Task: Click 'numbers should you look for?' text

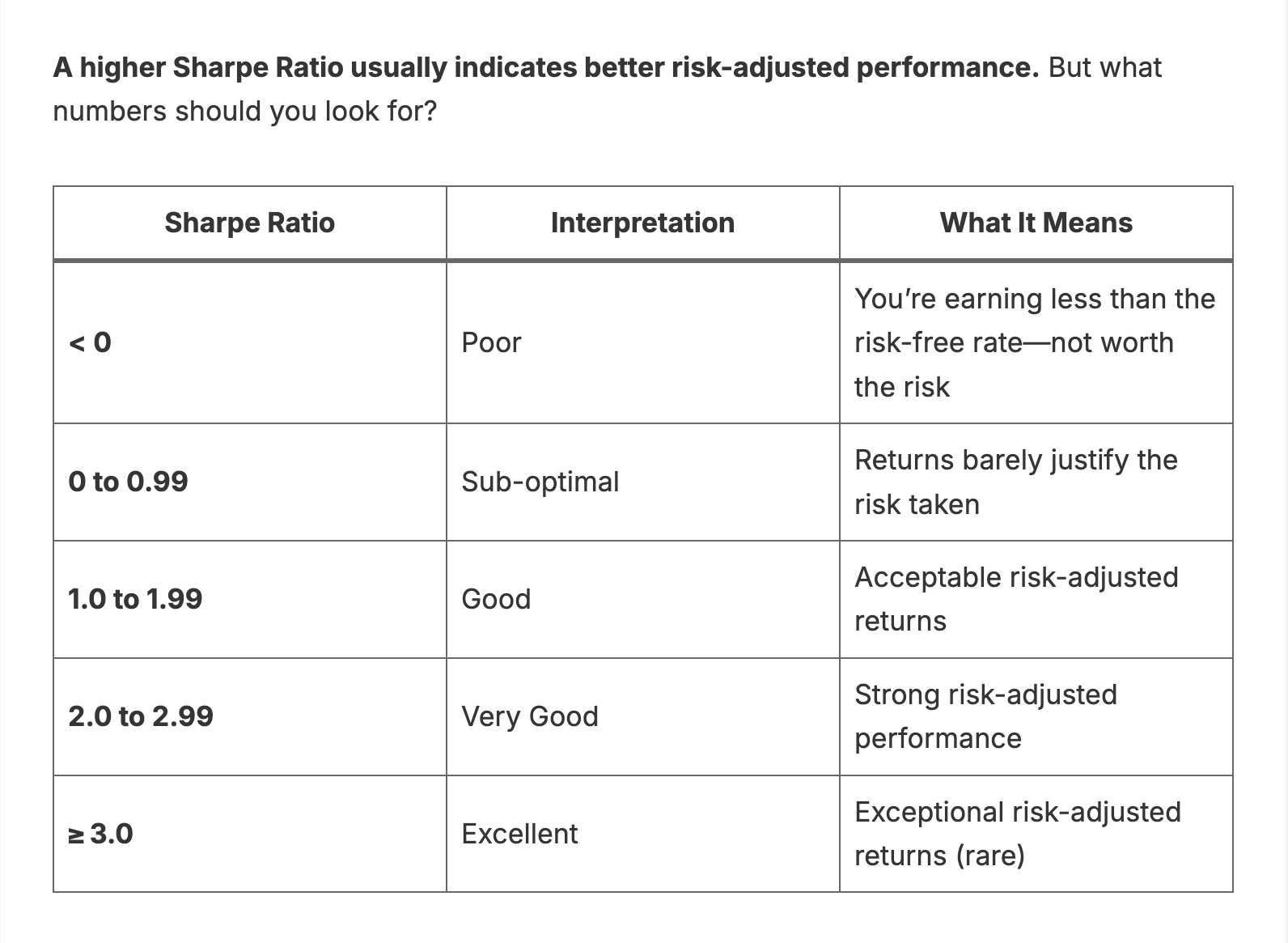Action: [244, 111]
